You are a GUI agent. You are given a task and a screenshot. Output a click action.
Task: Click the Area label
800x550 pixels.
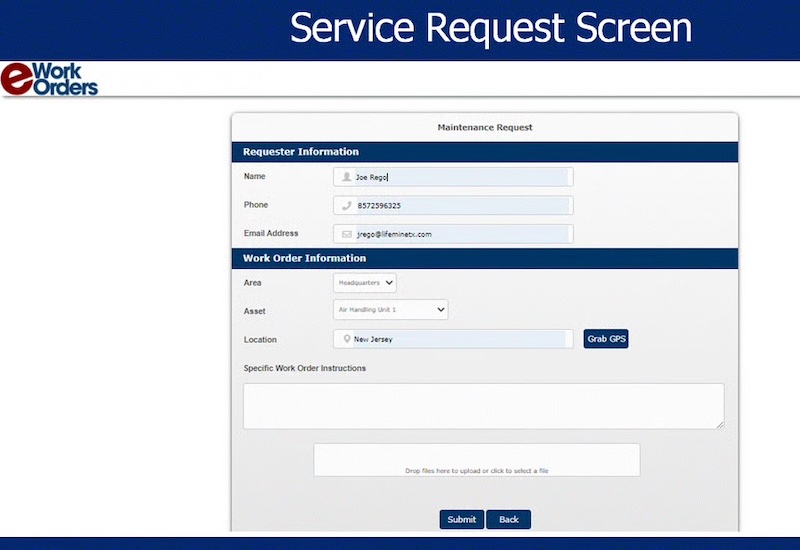pyautogui.click(x=253, y=282)
